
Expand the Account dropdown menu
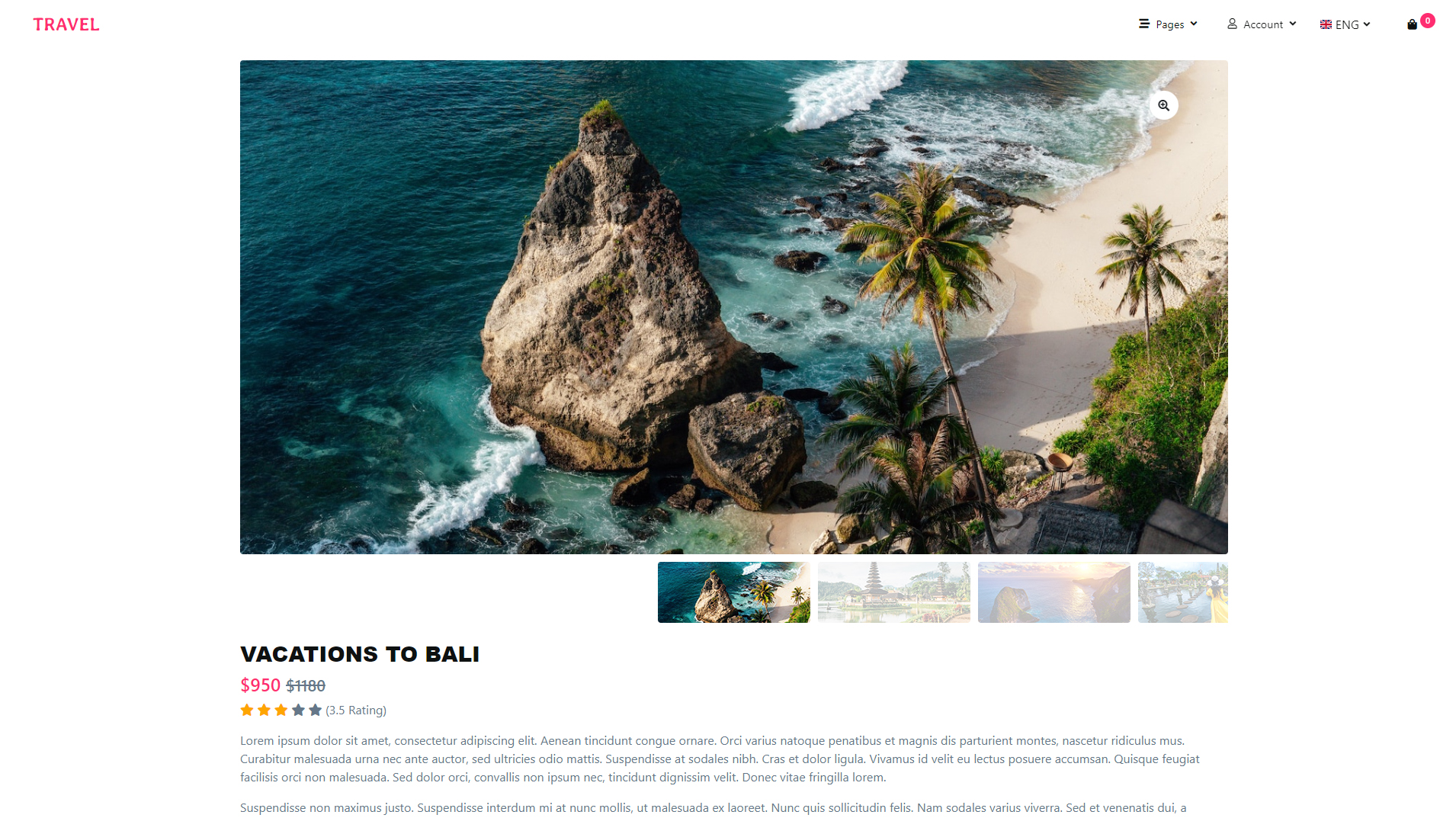(x=1262, y=24)
